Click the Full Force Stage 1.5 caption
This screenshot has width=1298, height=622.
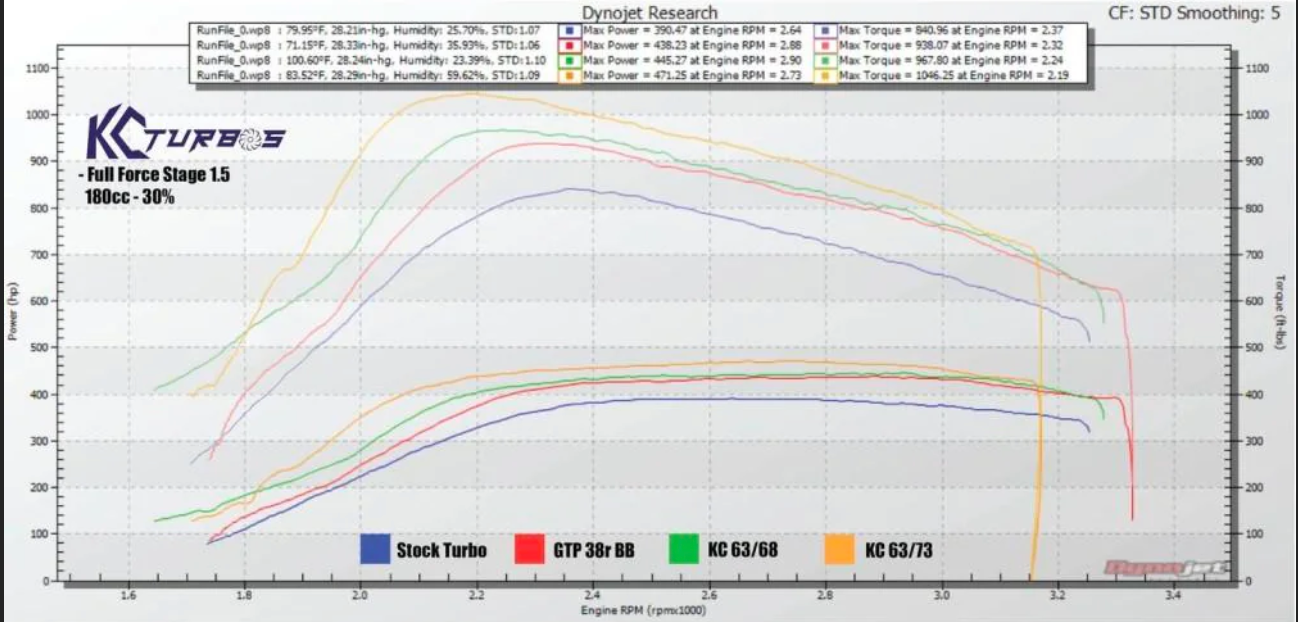(x=154, y=175)
